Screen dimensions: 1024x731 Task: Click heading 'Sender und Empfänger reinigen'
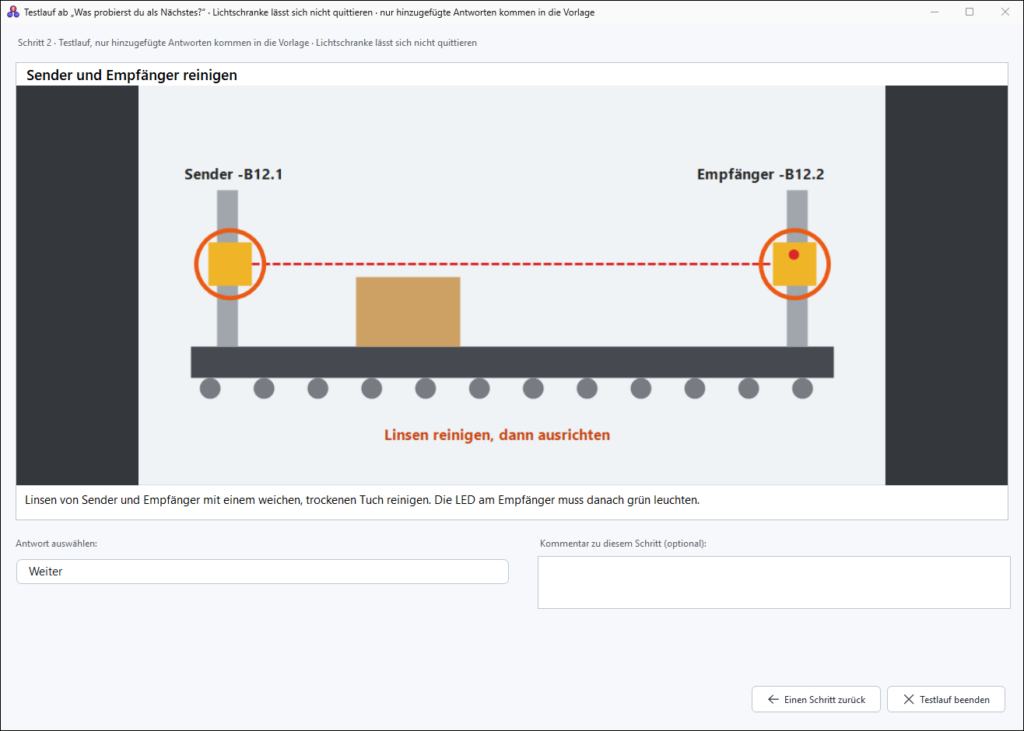(132, 75)
